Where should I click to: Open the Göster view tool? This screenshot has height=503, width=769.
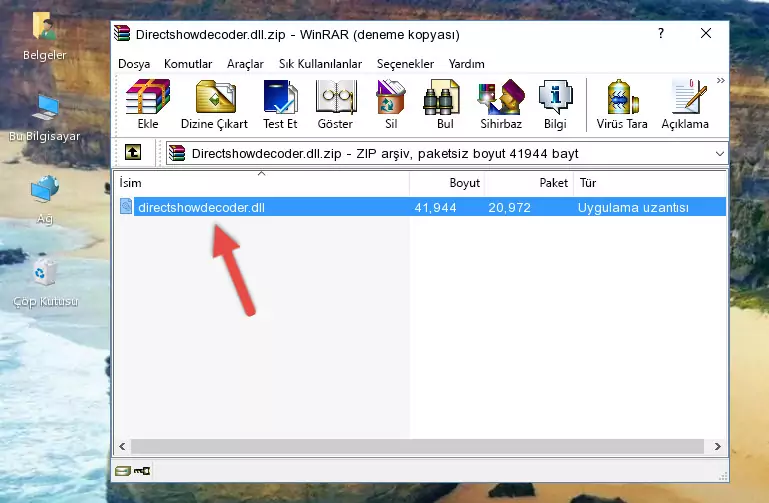pyautogui.click(x=335, y=104)
